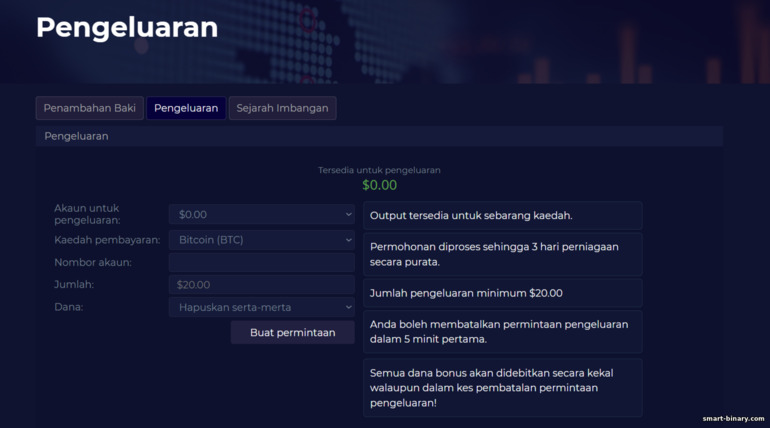Click the Dana label
This screenshot has width=770, height=428.
68,307
